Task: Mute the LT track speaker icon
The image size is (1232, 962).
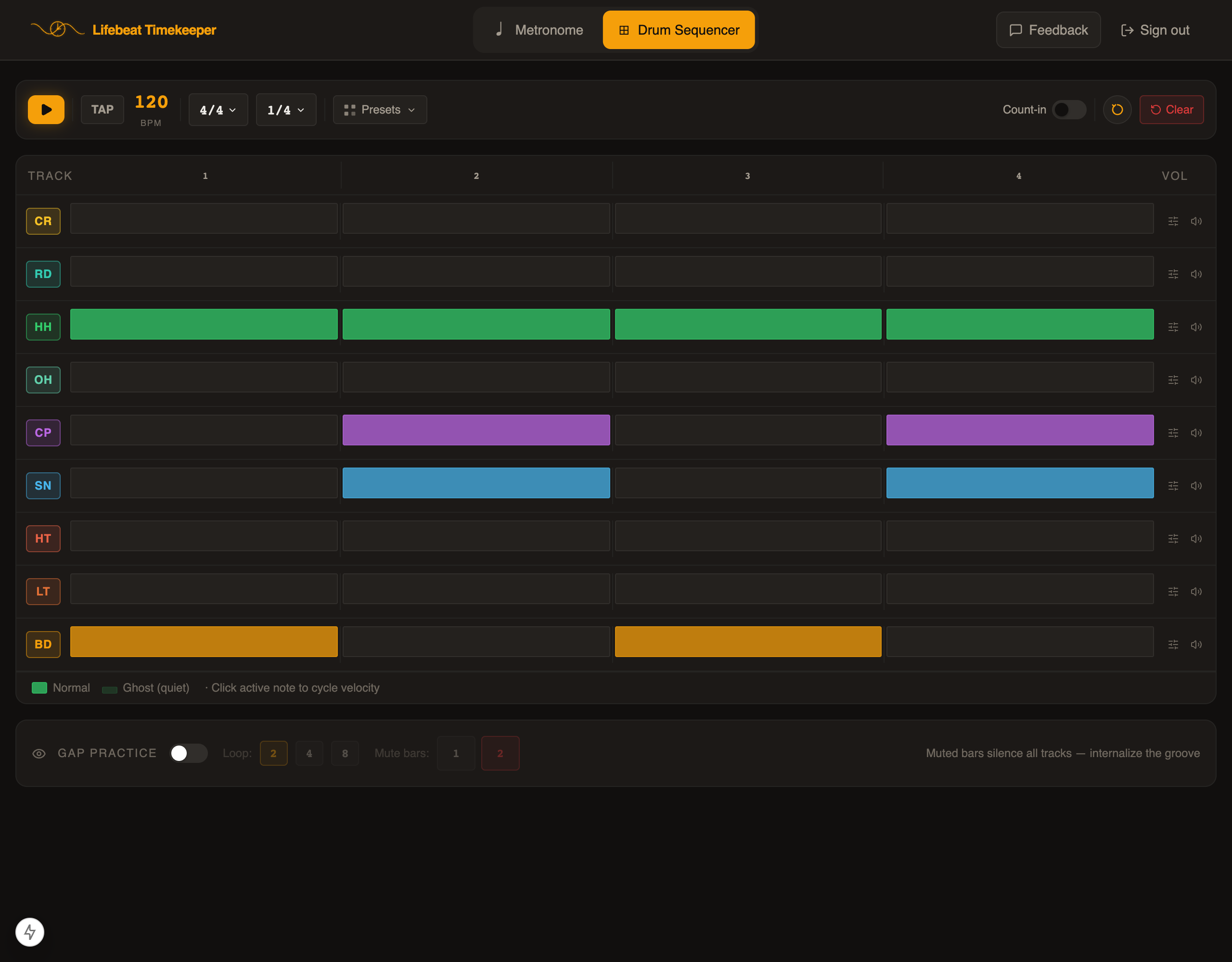Action: point(1196,592)
